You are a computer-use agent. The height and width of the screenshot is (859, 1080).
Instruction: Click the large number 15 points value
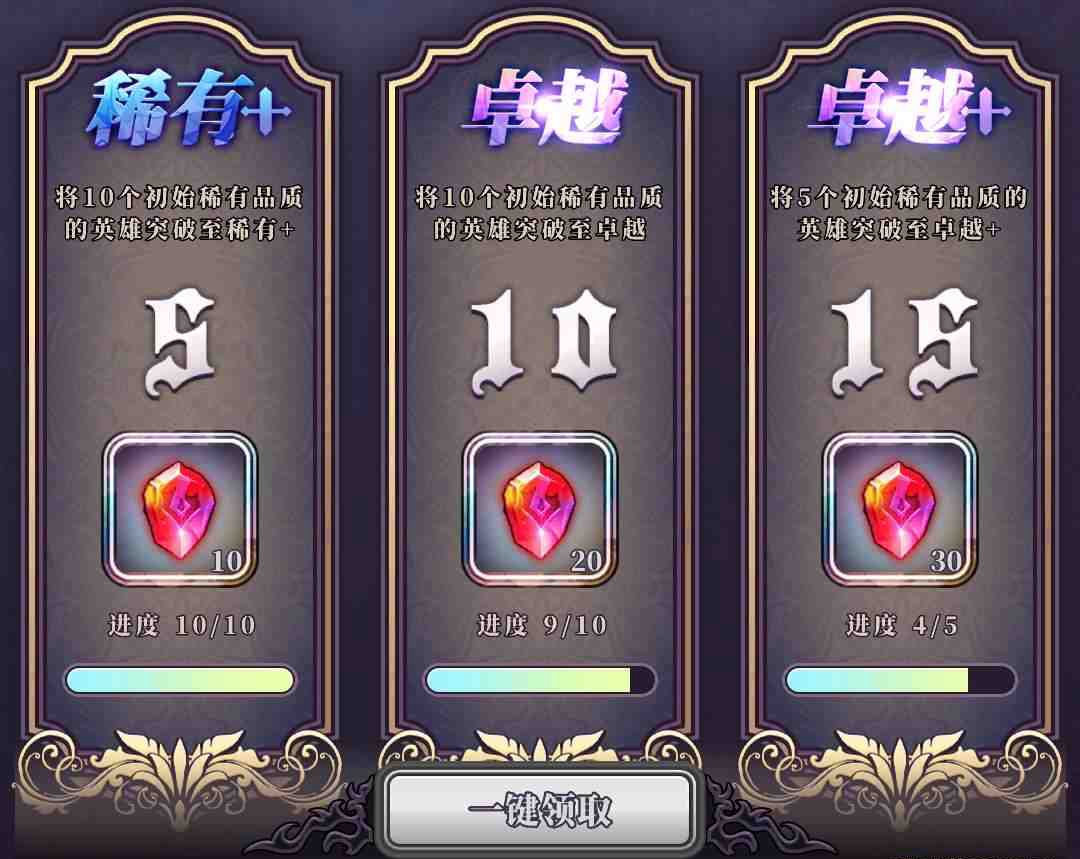pos(904,342)
